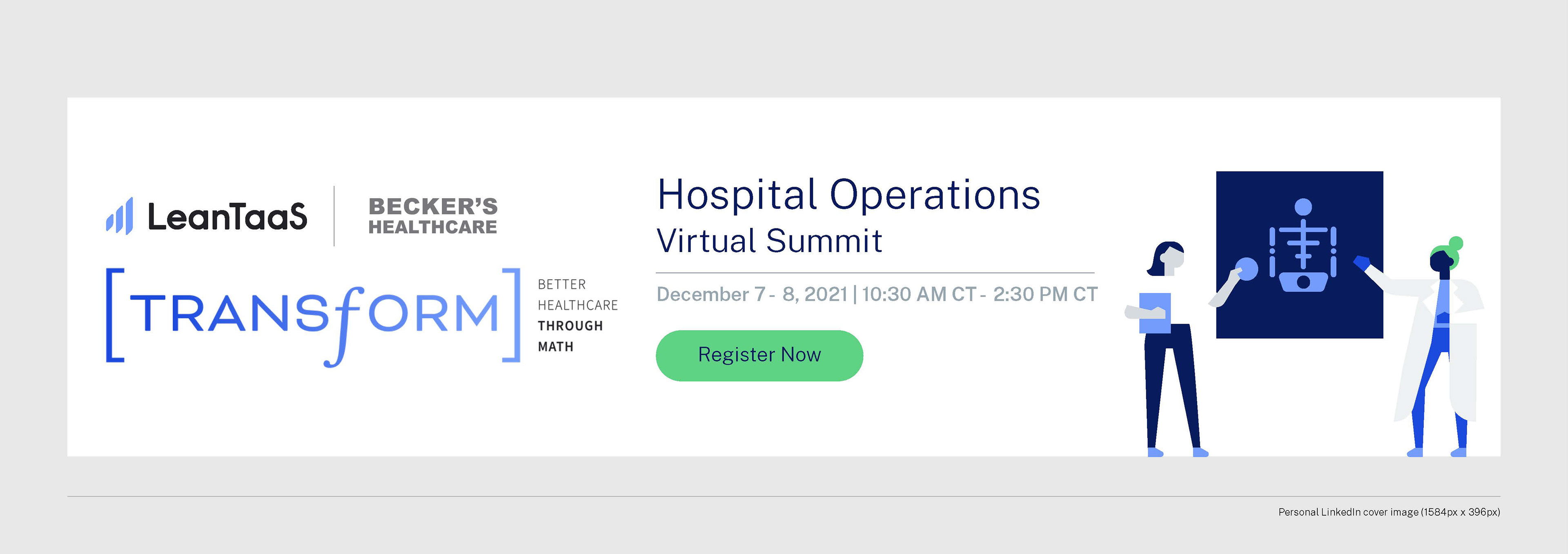Click the 'Personal LinkedIn cover image' caption

(1389, 512)
